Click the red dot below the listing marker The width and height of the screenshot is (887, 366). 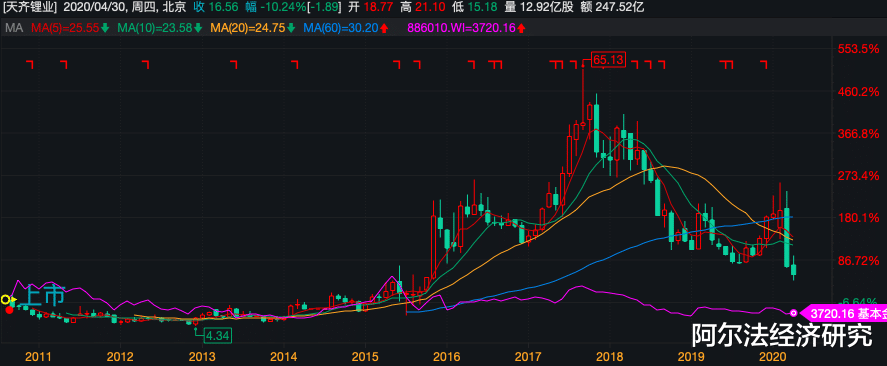point(9,309)
